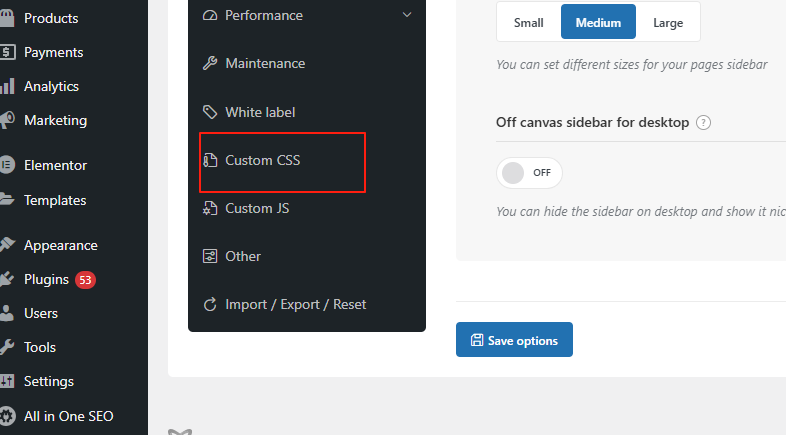Screen dimensions: 786x435
Task: Go to the Elementor menu item
Action: tap(55, 165)
